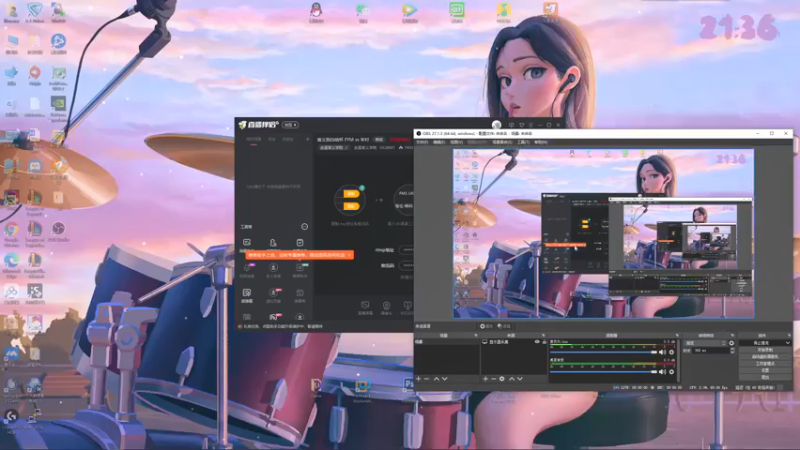Click first tab in streaming app sidebar
This screenshot has width=800, height=450.
click(x=254, y=139)
